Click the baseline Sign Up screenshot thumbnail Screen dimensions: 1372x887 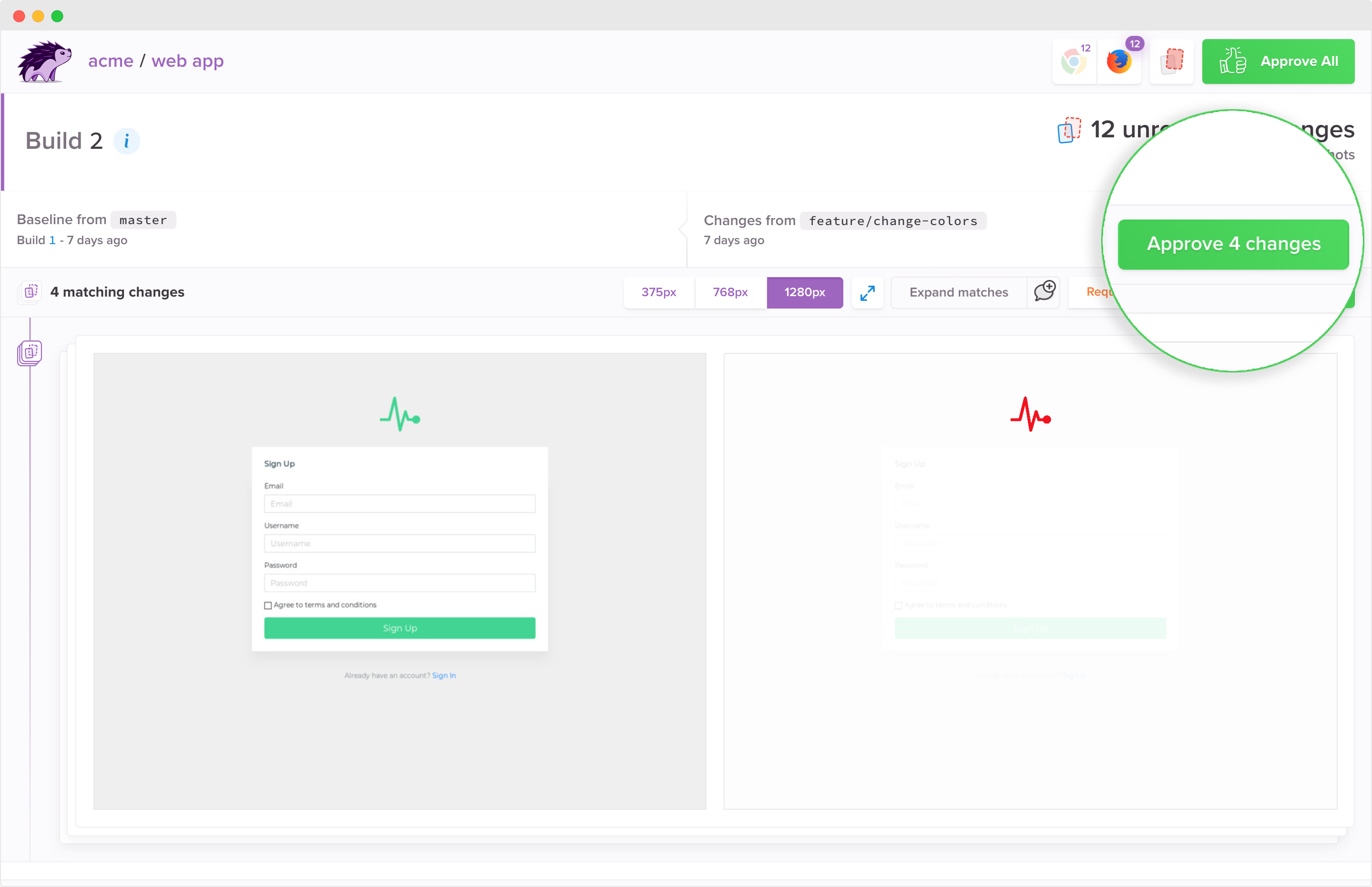click(x=399, y=580)
